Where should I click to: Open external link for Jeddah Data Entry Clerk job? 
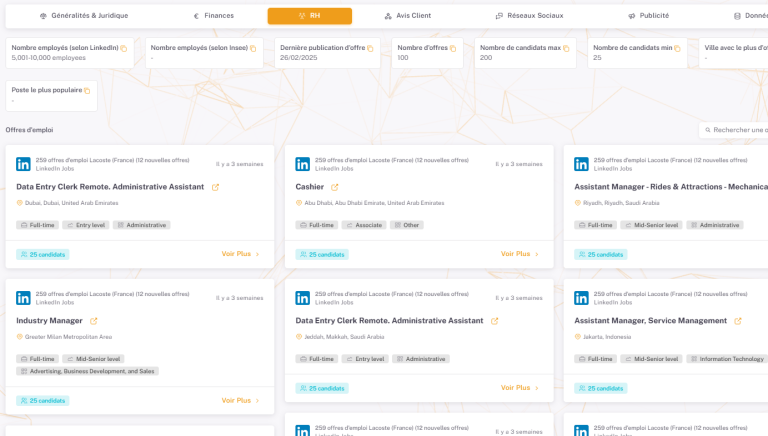tap(495, 321)
